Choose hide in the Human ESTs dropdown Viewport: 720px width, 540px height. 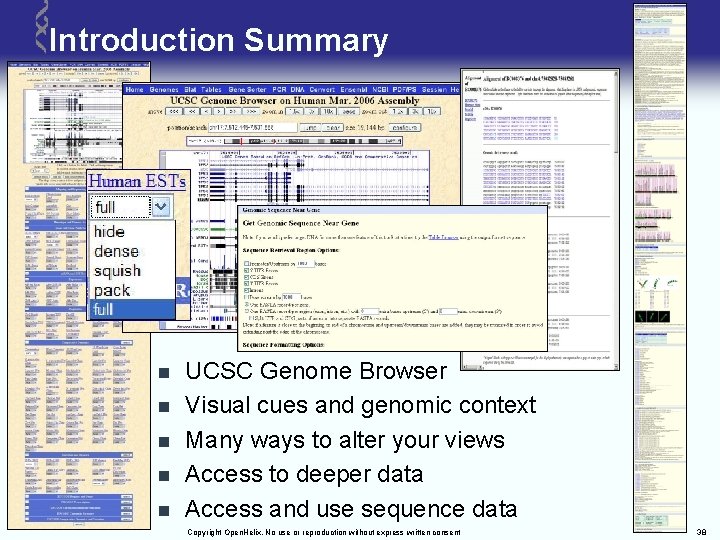(x=109, y=231)
